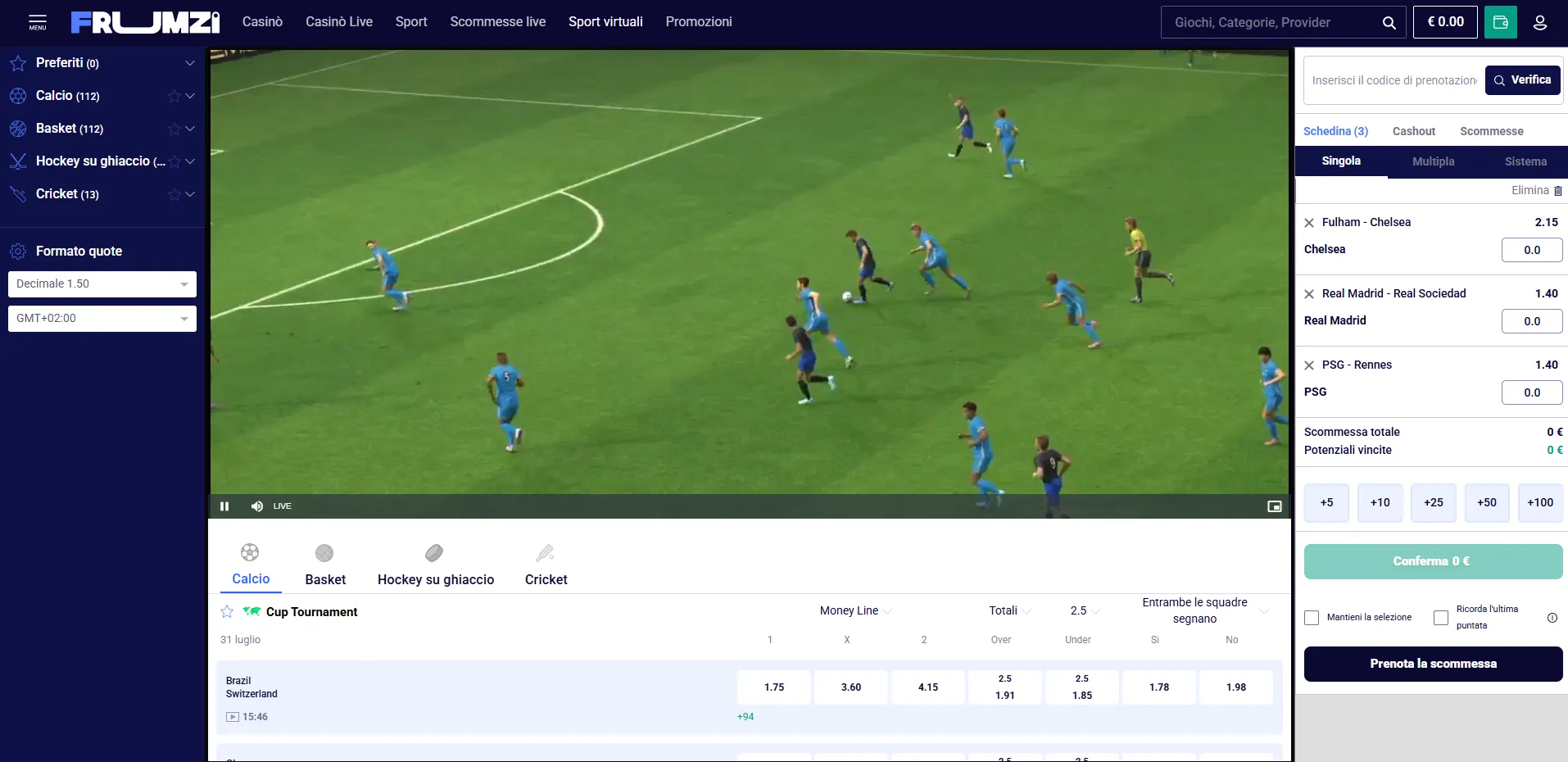
Task: Remove PSG - Rennes bet with X
Action: pyautogui.click(x=1309, y=365)
